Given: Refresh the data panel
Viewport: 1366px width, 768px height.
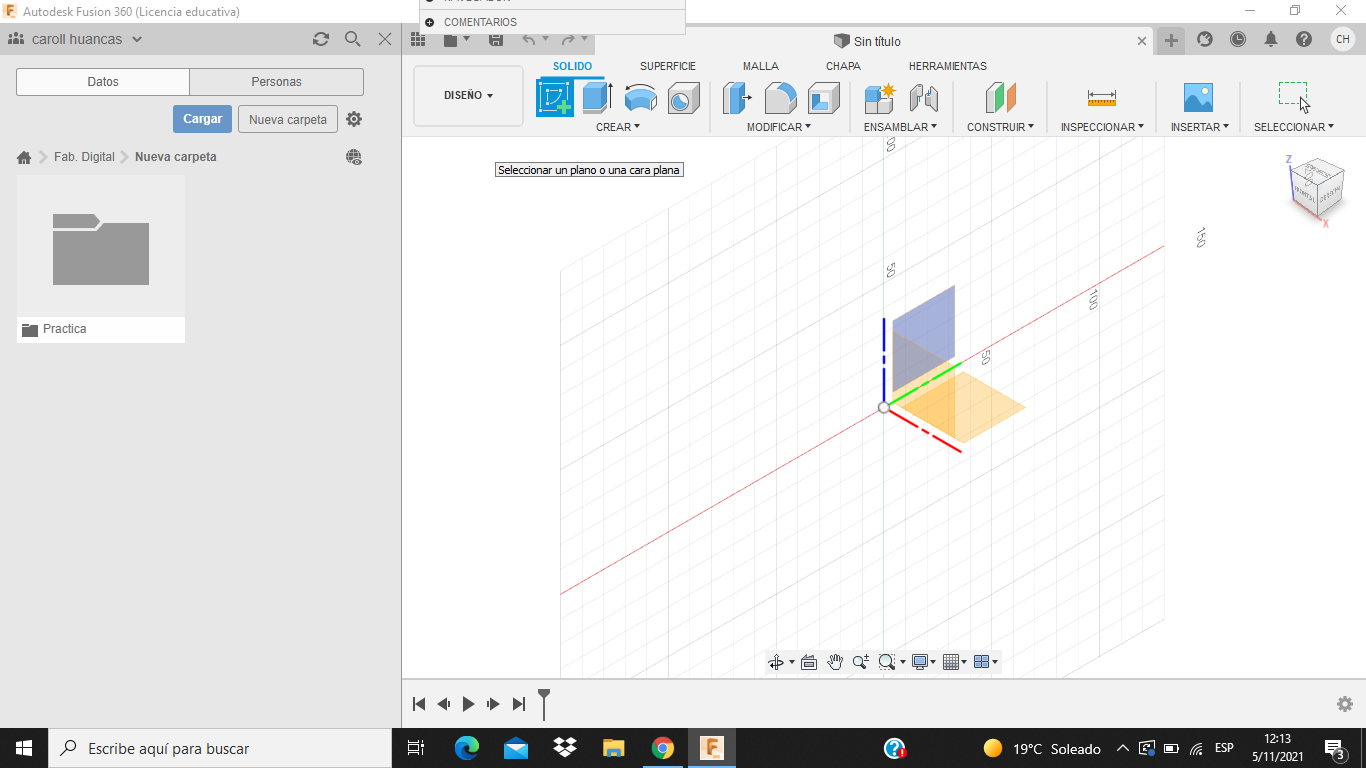Looking at the screenshot, I should tap(321, 39).
